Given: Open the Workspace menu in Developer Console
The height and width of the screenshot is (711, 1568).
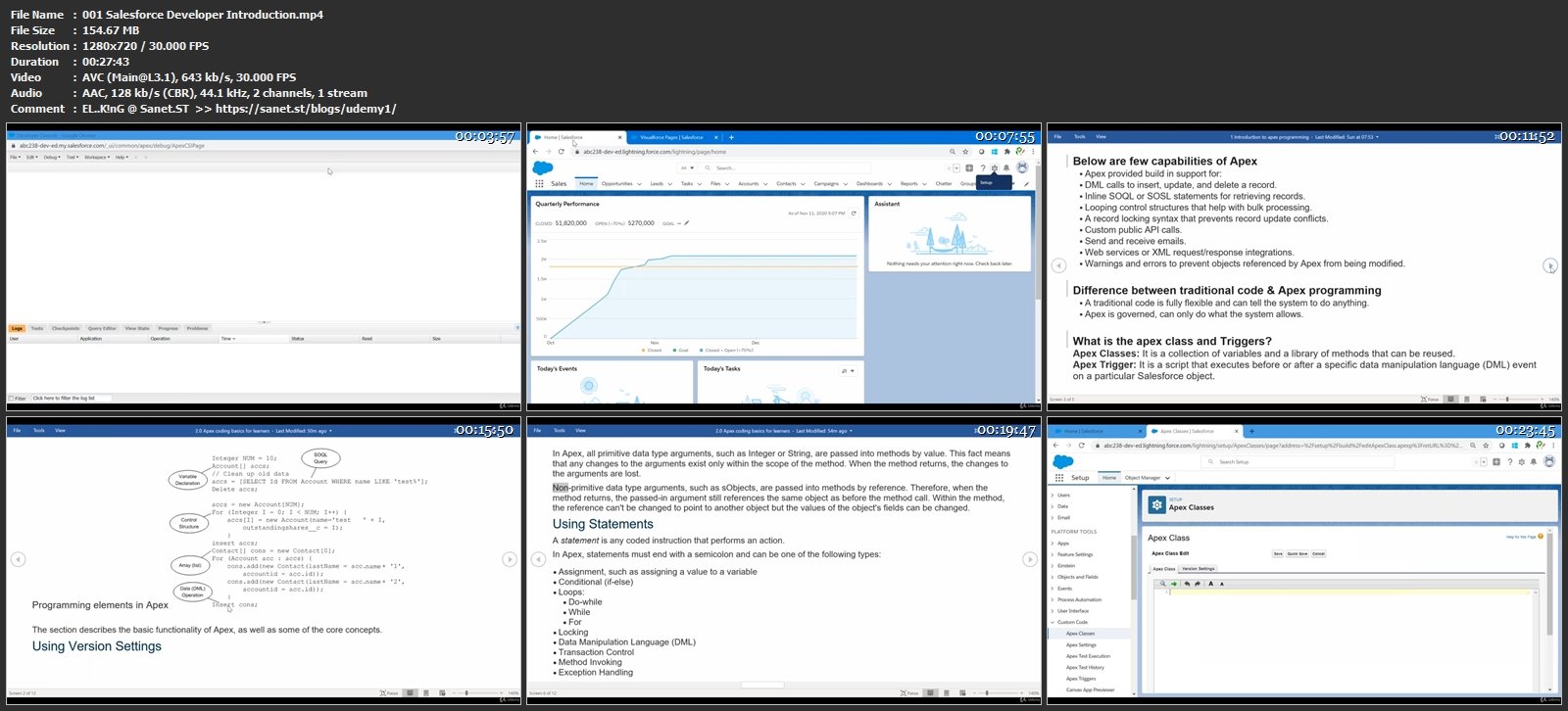Looking at the screenshot, I should click(97, 157).
